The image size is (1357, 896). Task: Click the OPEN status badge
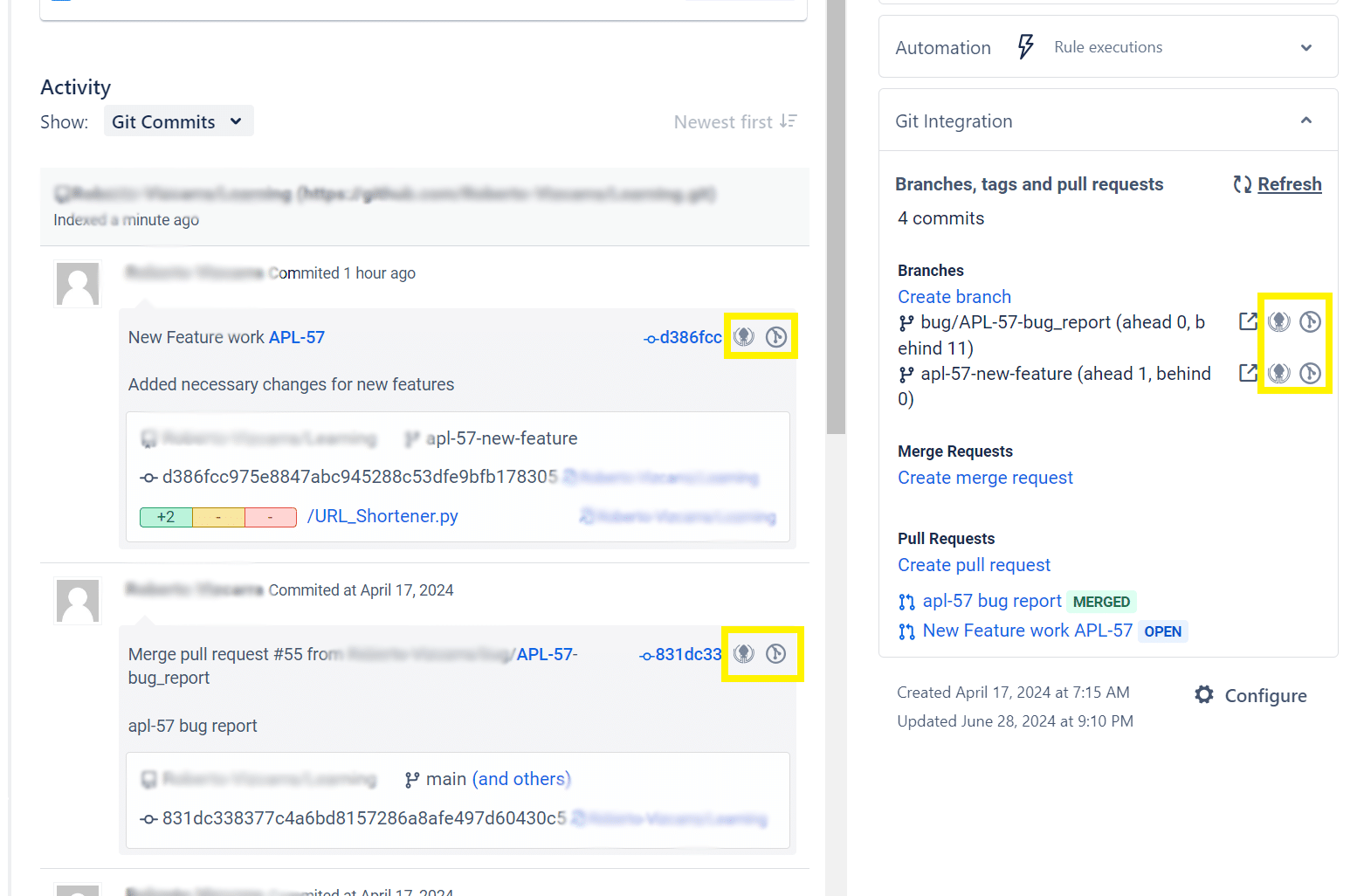(x=1163, y=631)
